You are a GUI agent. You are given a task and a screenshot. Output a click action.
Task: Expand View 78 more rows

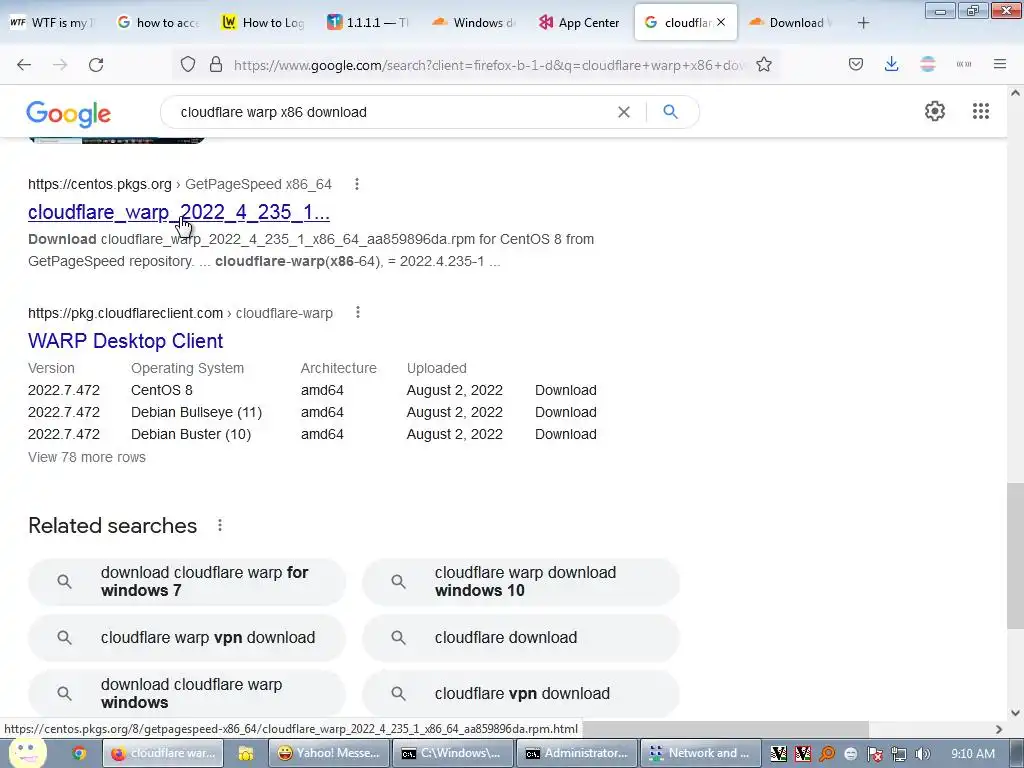pyautogui.click(x=87, y=457)
